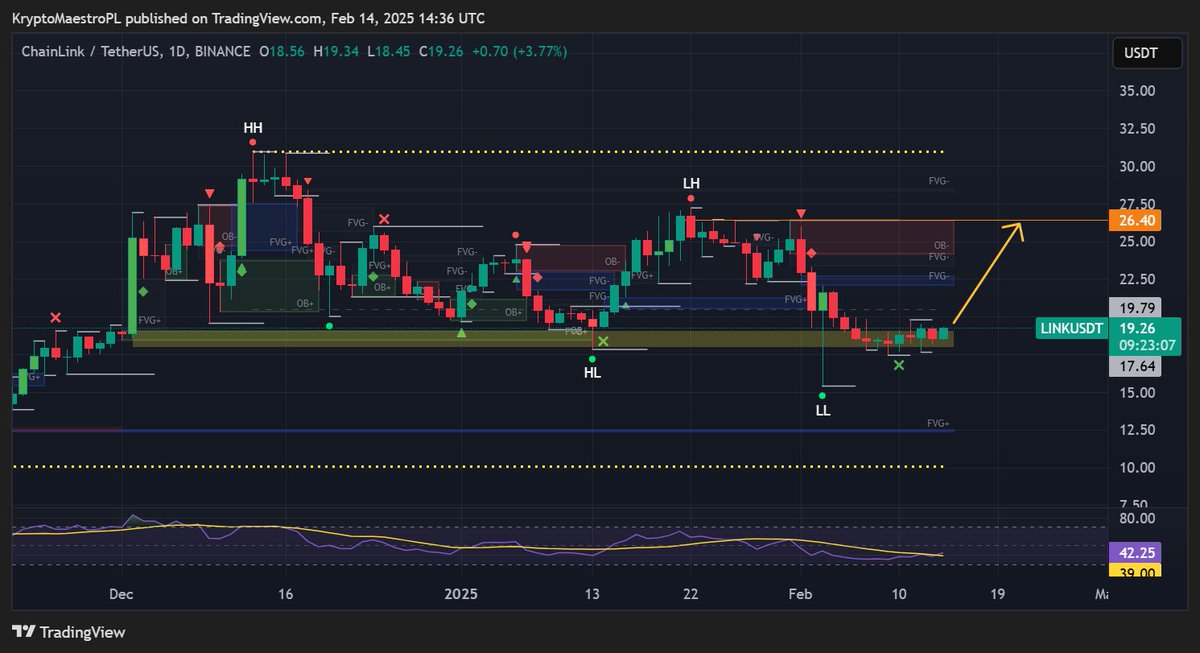Viewport: 1200px width, 653px height.
Task: Click the +0.70 (+3.77%) change value
Action: tap(519, 51)
